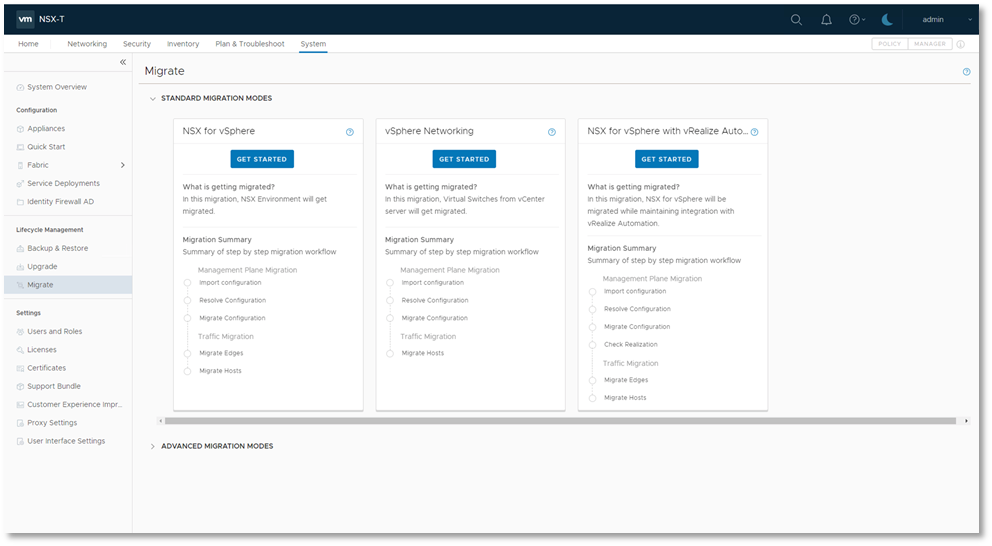
Task: Open Licenses in sidebar
Action: [x=42, y=350]
